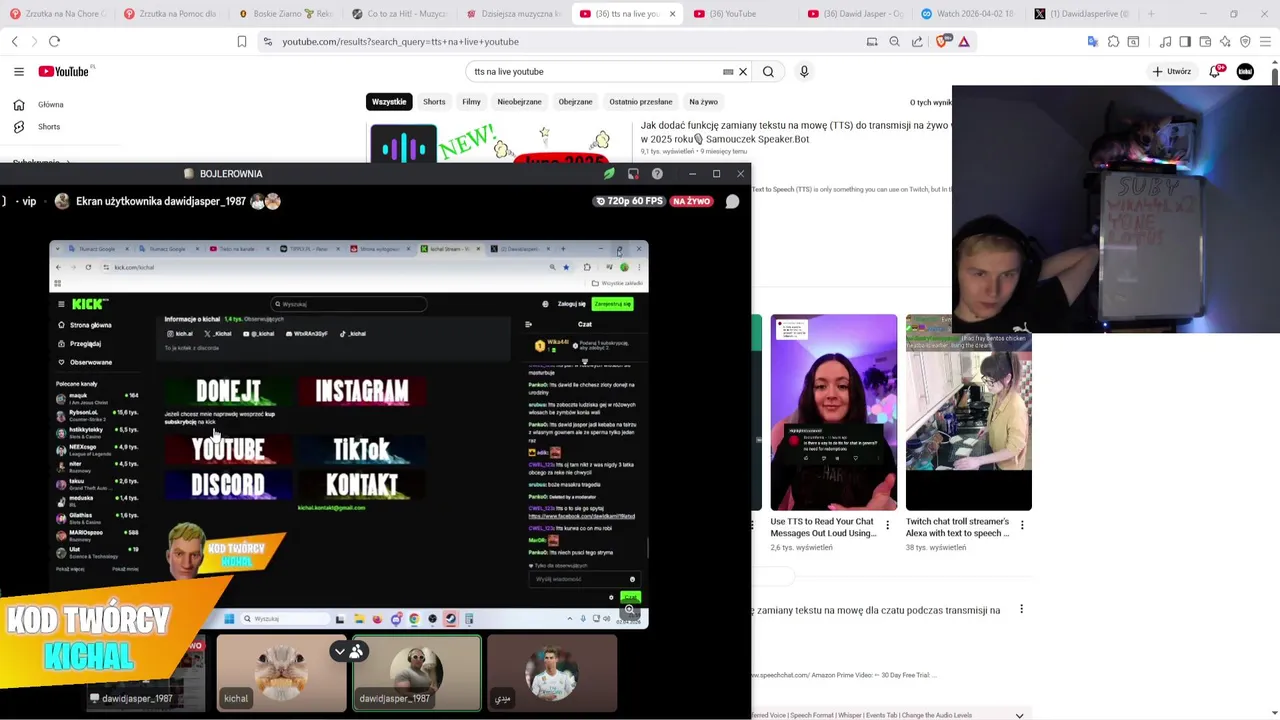Clear the YouTube search field
The width and height of the screenshot is (1280, 720).
tap(743, 72)
